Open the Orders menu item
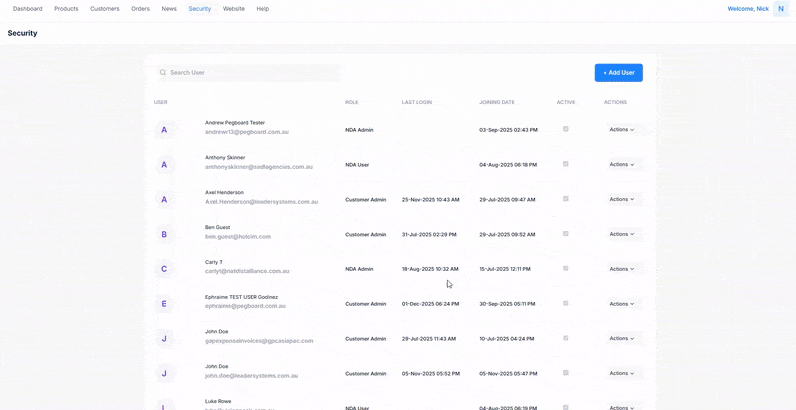 tap(140, 9)
